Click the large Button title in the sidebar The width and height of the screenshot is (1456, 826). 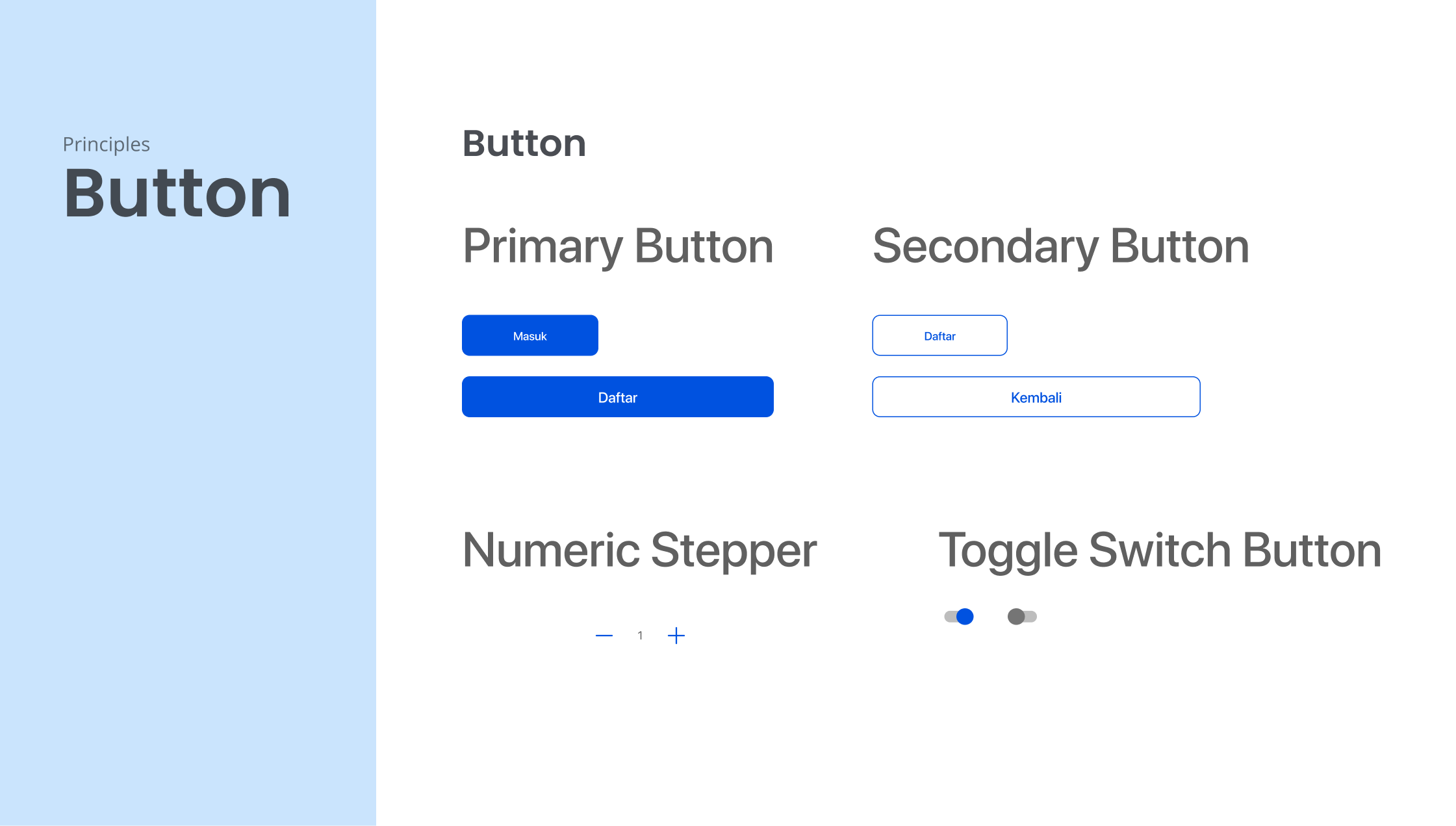click(177, 193)
